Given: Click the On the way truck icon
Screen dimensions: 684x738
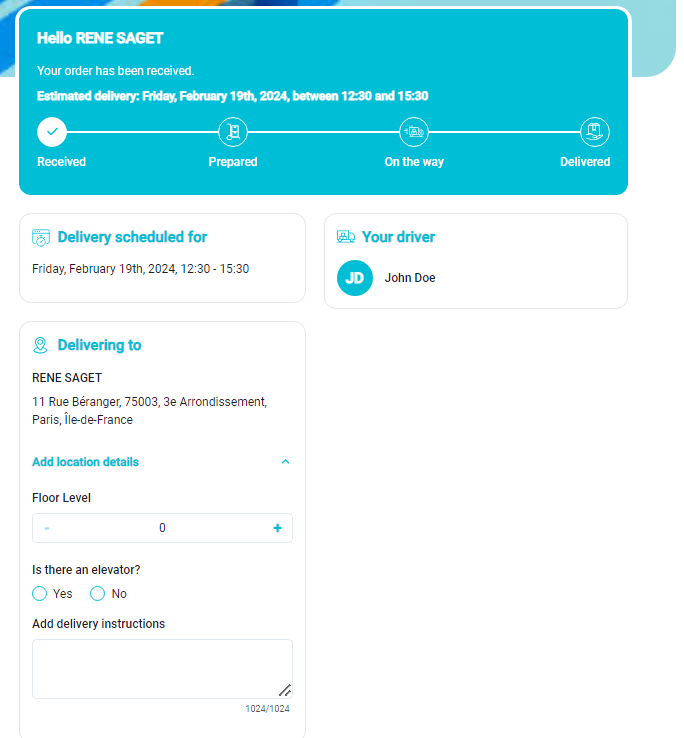Looking at the screenshot, I should 414,132.
